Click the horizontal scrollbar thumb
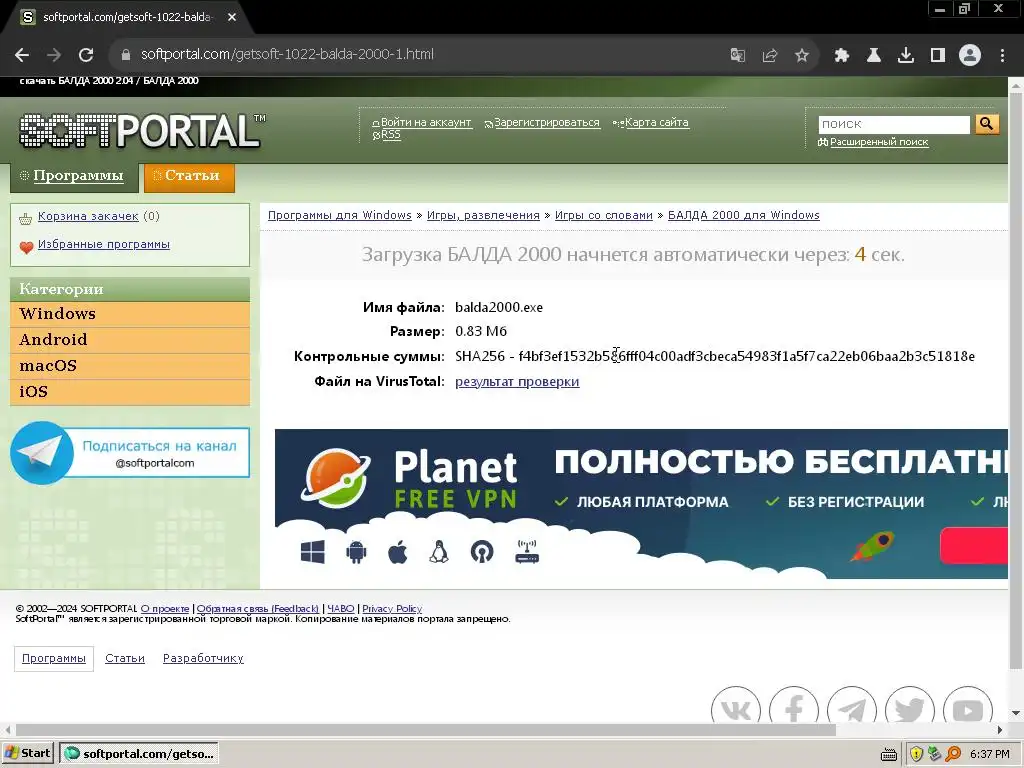The image size is (1024, 768). click(x=426, y=729)
